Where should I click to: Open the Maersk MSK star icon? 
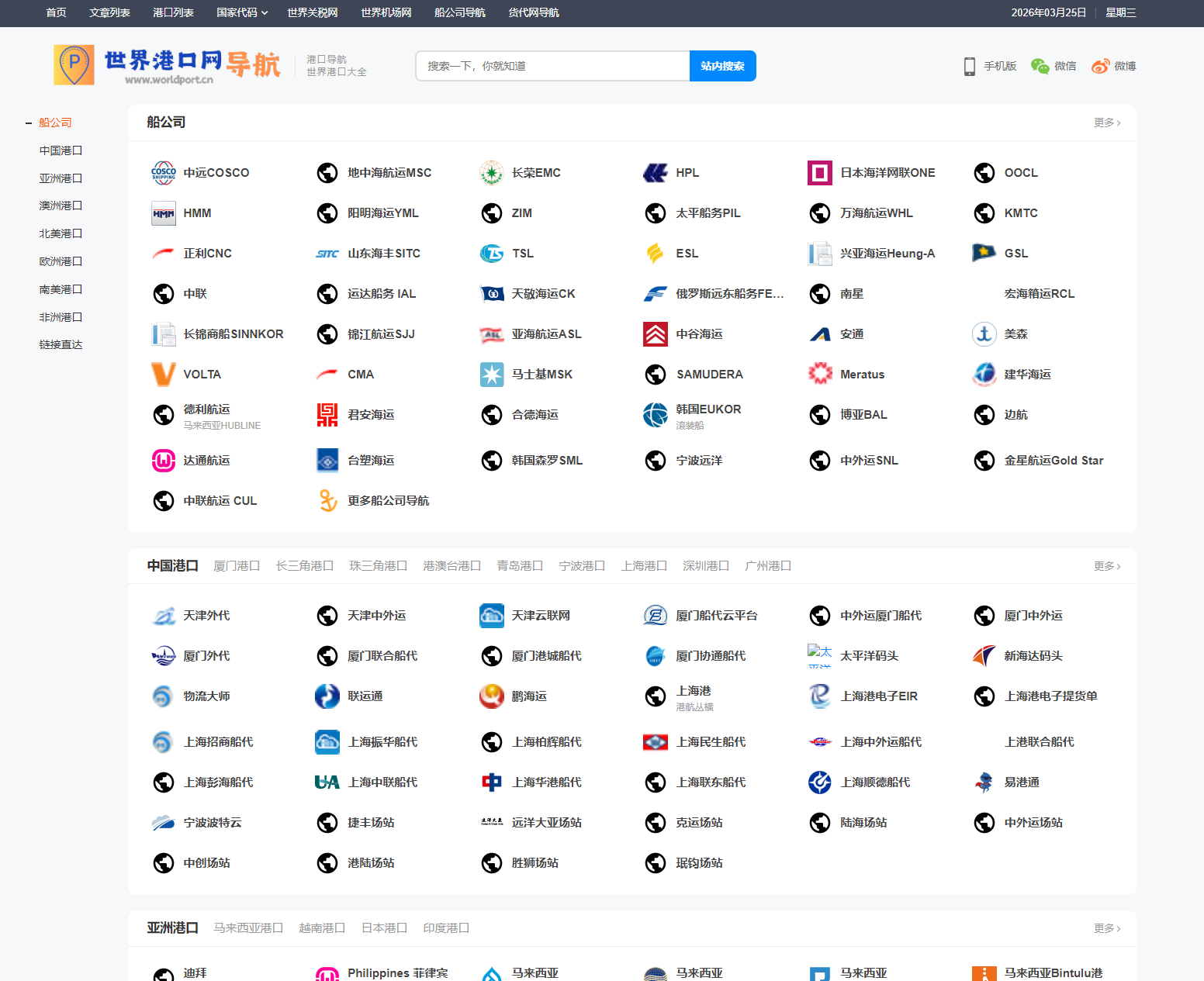(x=491, y=375)
